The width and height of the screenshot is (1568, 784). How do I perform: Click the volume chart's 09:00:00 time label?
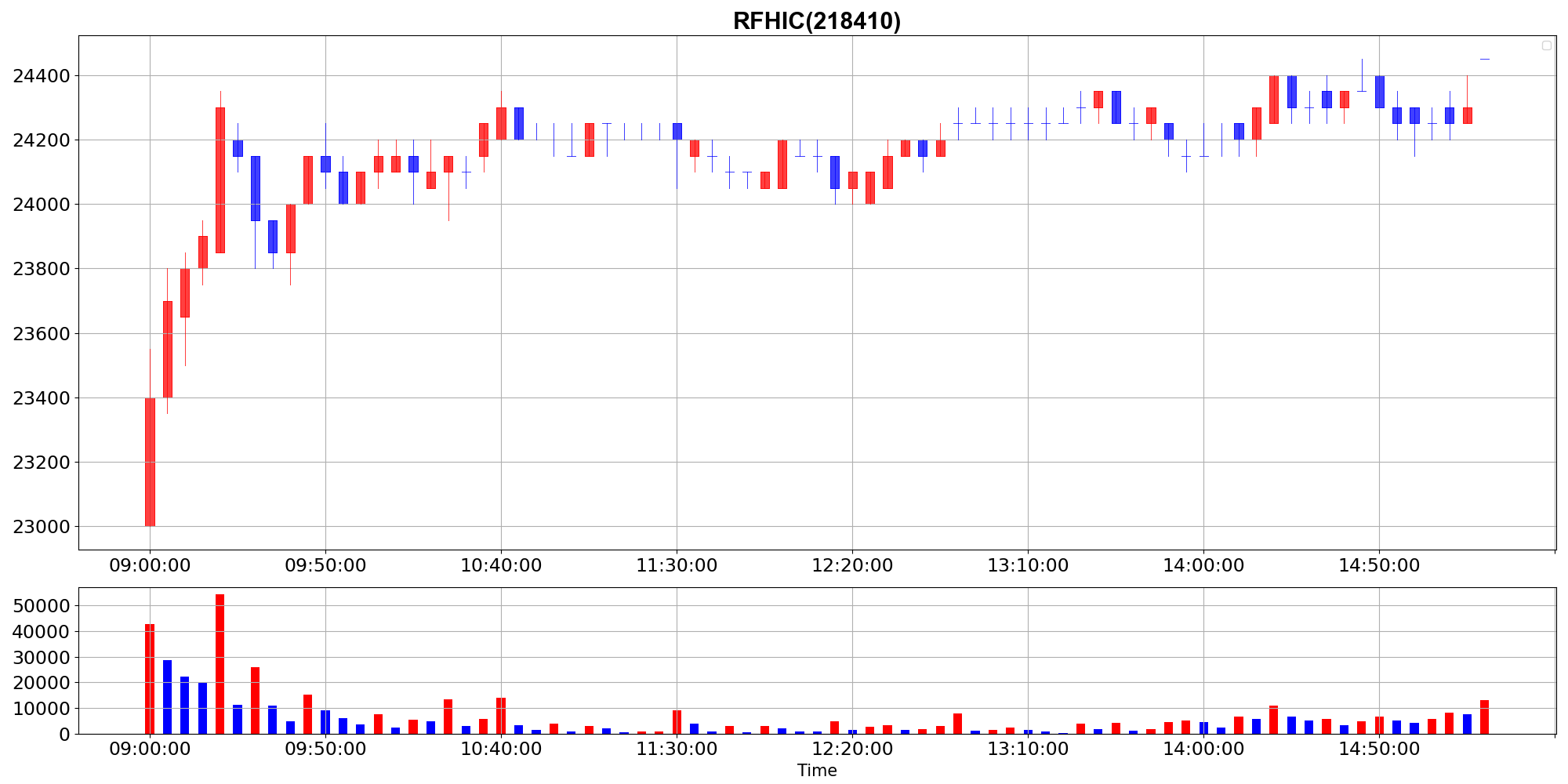pos(150,750)
